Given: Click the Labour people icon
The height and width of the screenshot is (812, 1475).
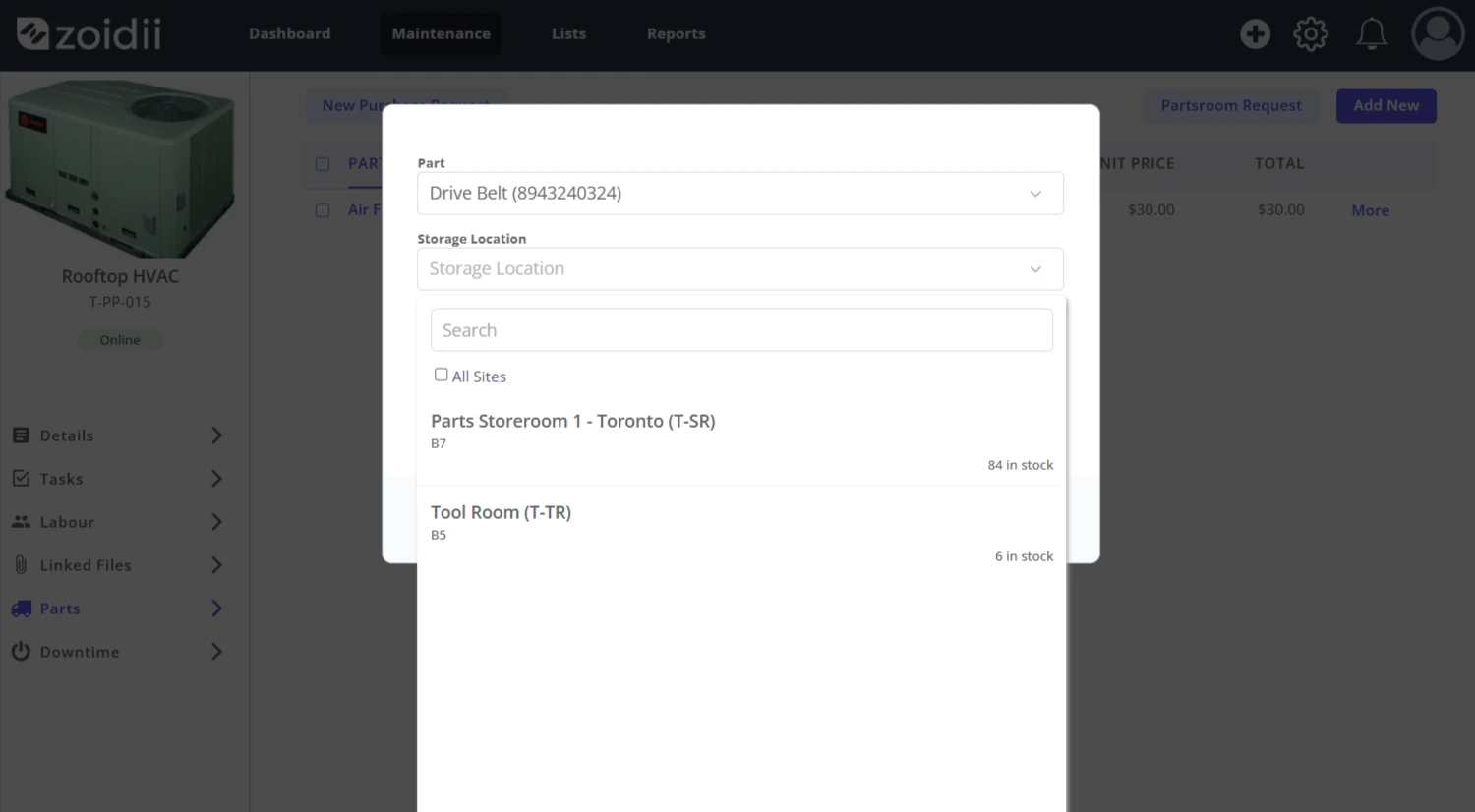Looking at the screenshot, I should (x=21, y=521).
